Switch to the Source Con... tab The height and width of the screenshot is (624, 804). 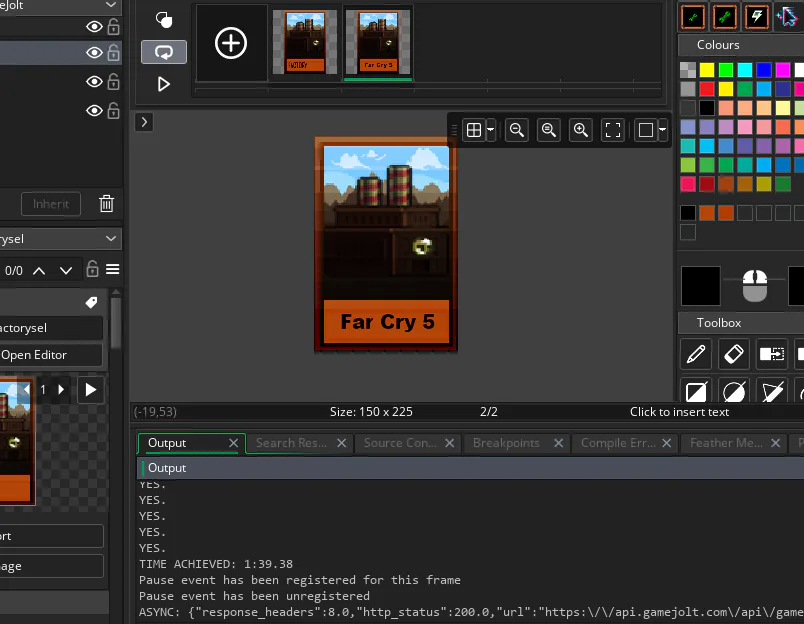[x=400, y=443]
